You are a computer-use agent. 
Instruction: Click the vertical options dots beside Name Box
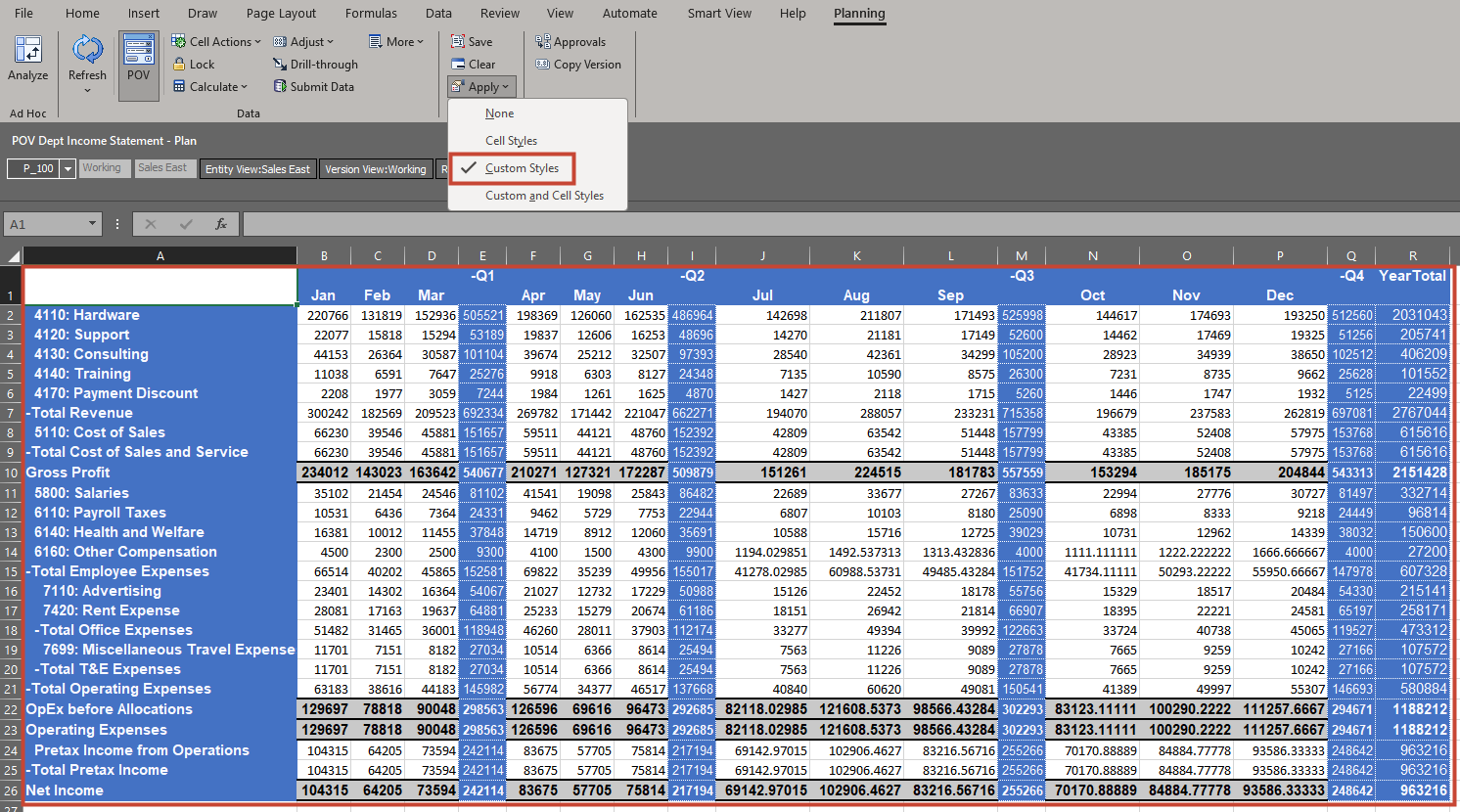pyautogui.click(x=117, y=224)
